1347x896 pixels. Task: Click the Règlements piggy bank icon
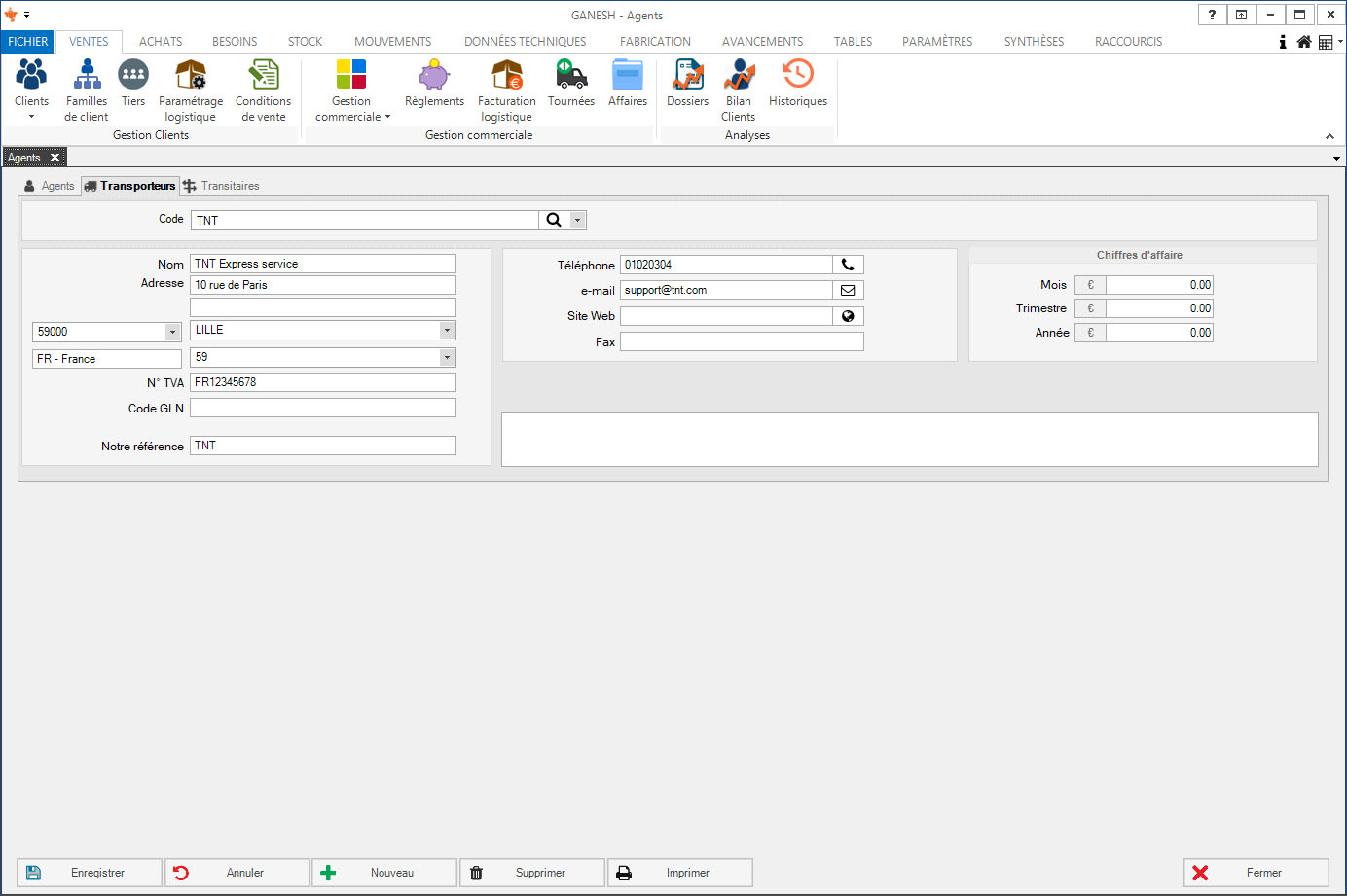(434, 76)
